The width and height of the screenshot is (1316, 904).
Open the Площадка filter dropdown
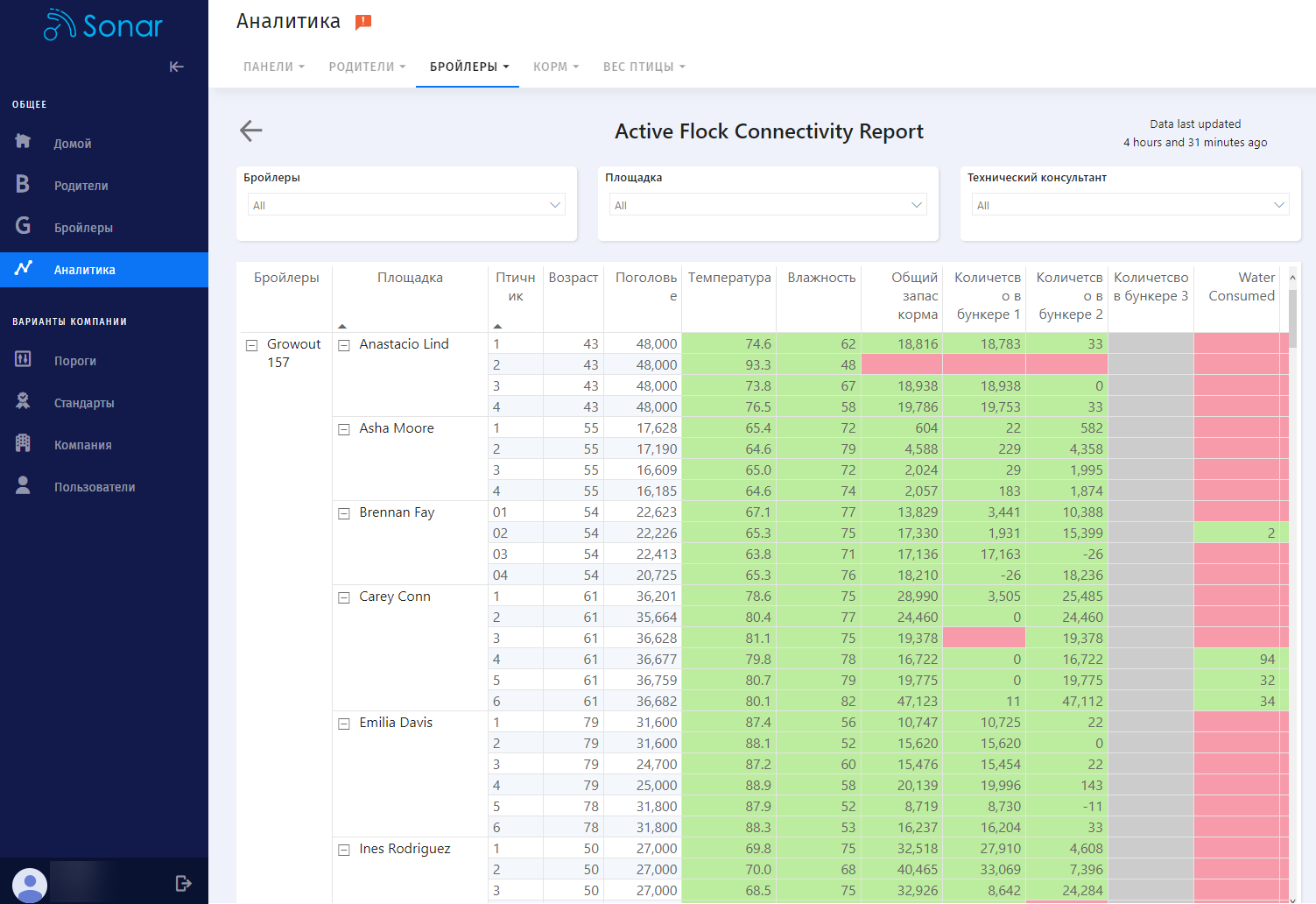[768, 205]
